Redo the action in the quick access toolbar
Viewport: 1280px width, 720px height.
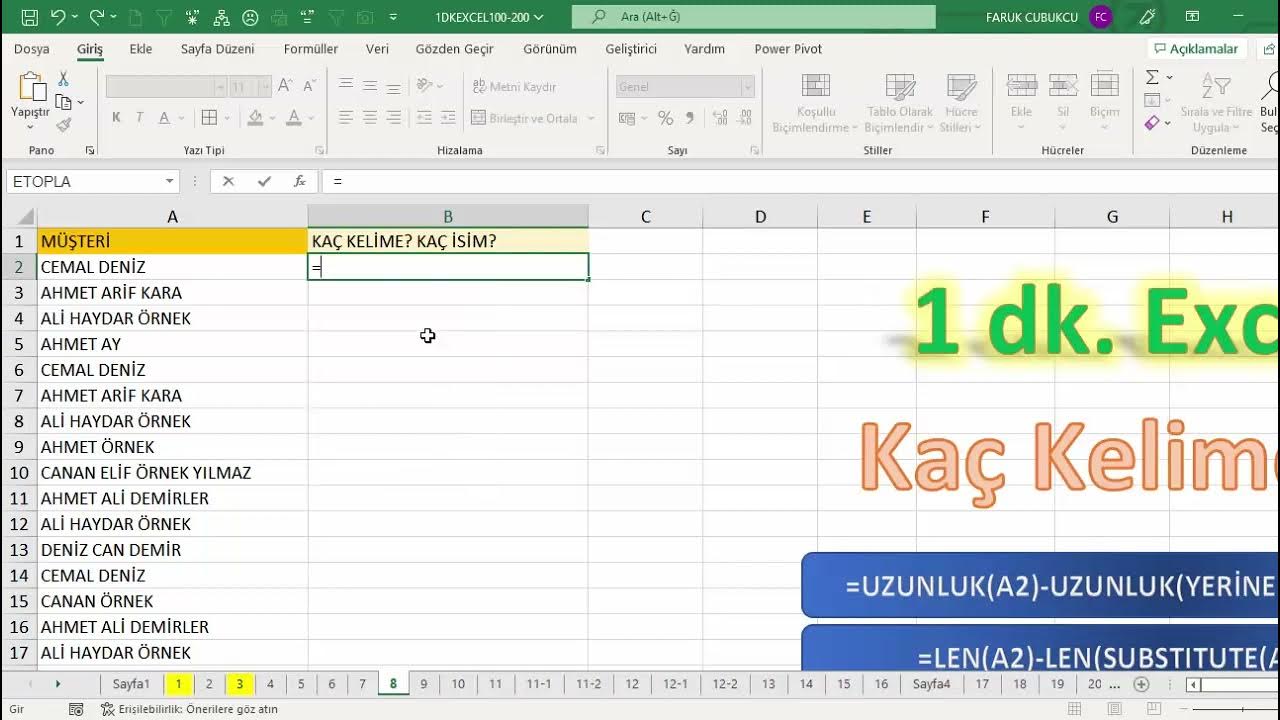pos(97,17)
